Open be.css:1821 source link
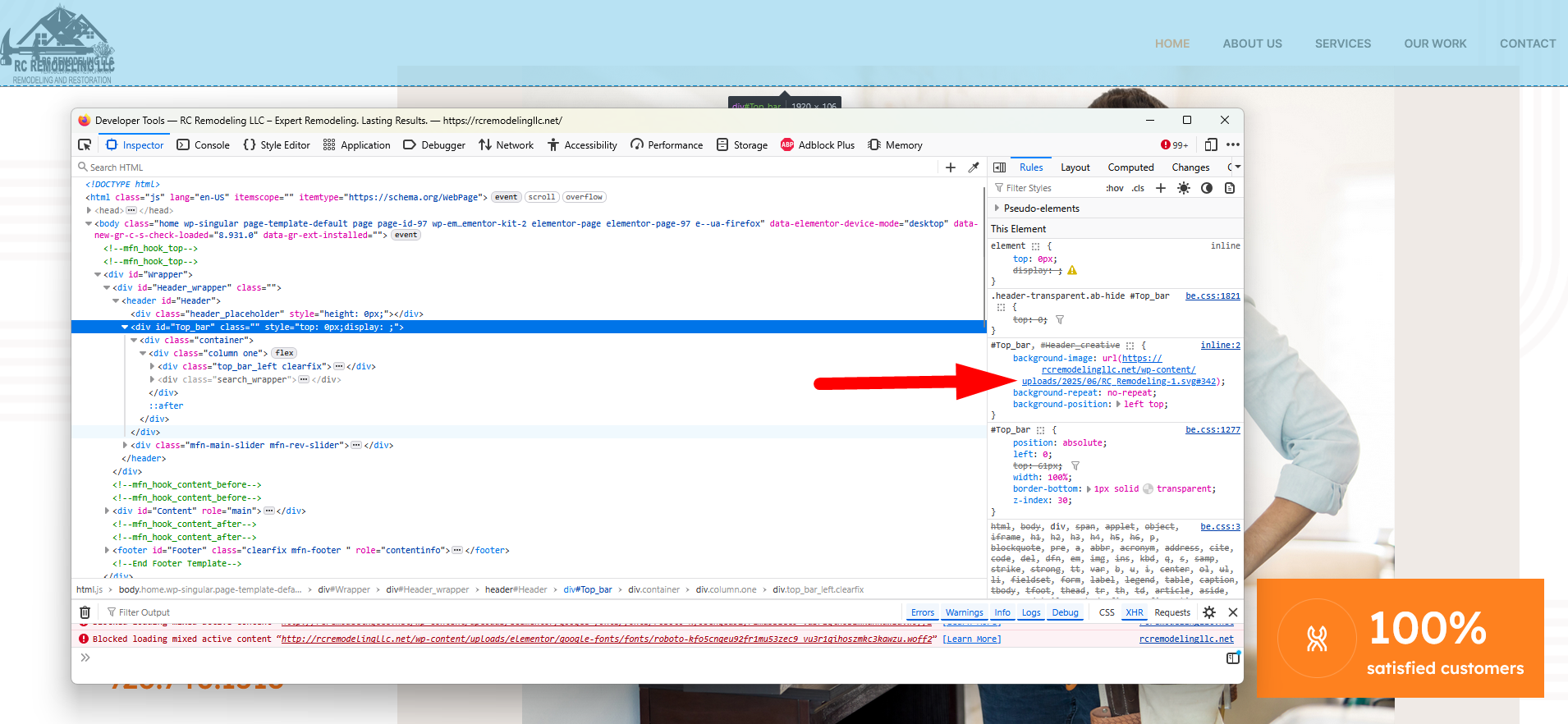This screenshot has width=1568, height=724. [x=1213, y=296]
